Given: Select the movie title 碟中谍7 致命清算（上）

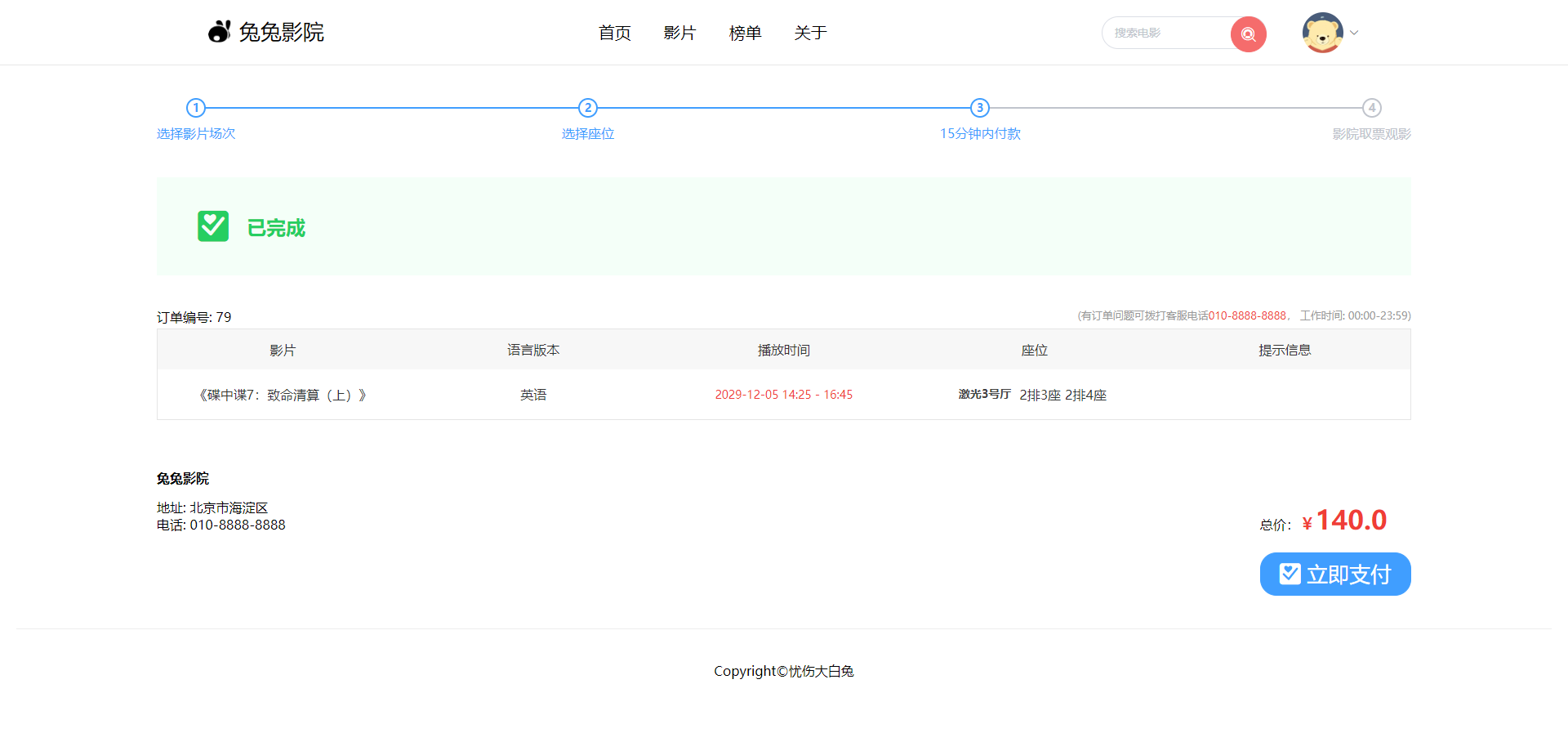Looking at the screenshot, I should 282,395.
